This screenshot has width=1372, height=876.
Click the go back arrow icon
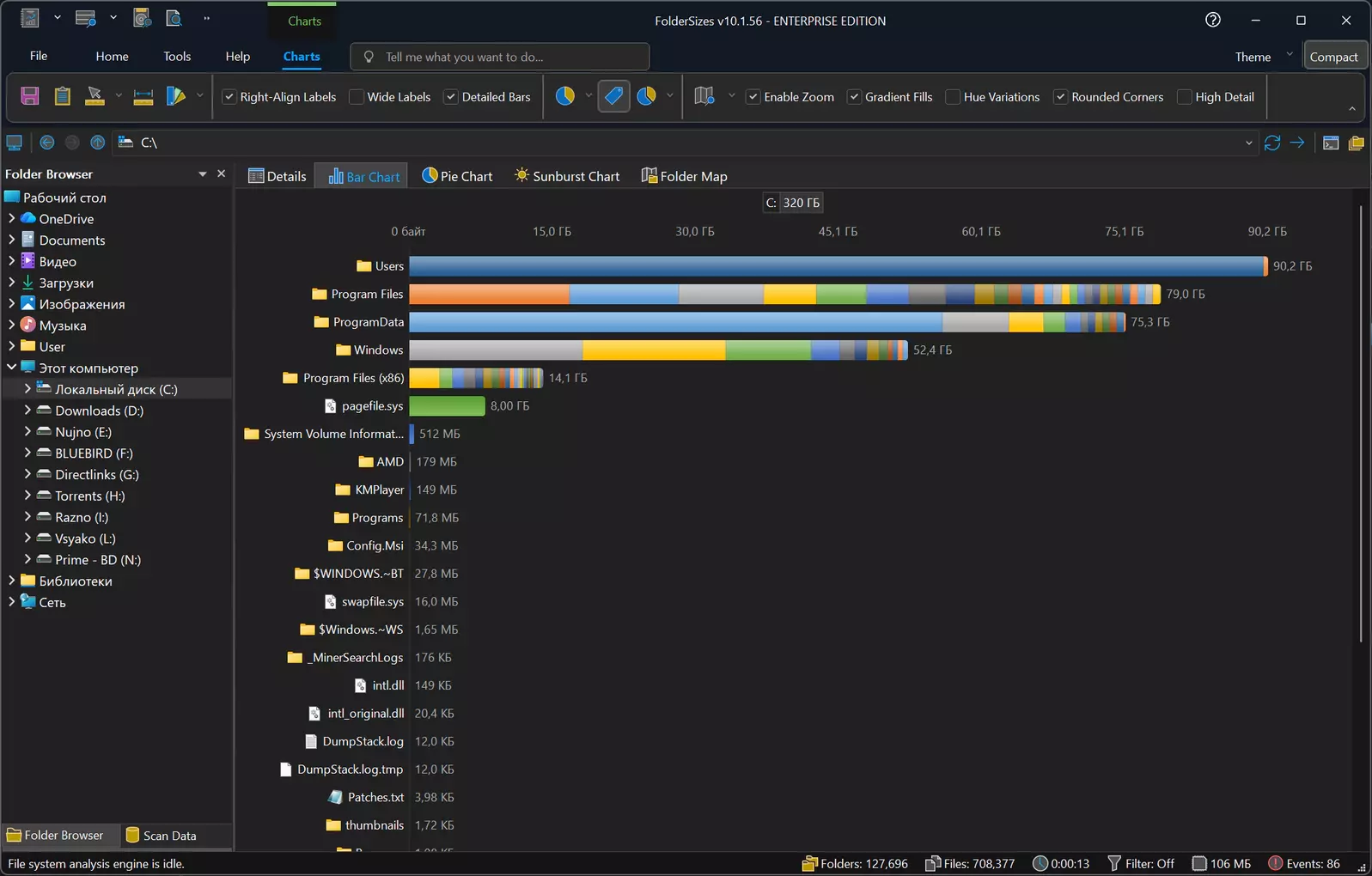point(47,143)
